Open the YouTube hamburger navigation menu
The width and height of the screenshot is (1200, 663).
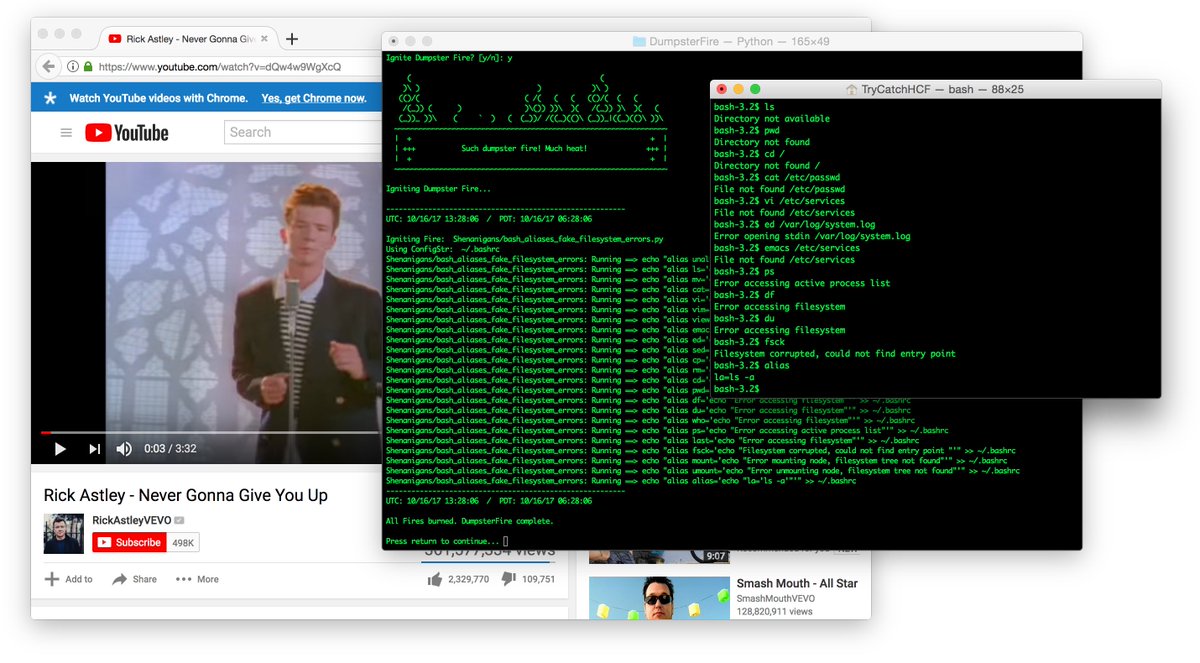(66, 132)
